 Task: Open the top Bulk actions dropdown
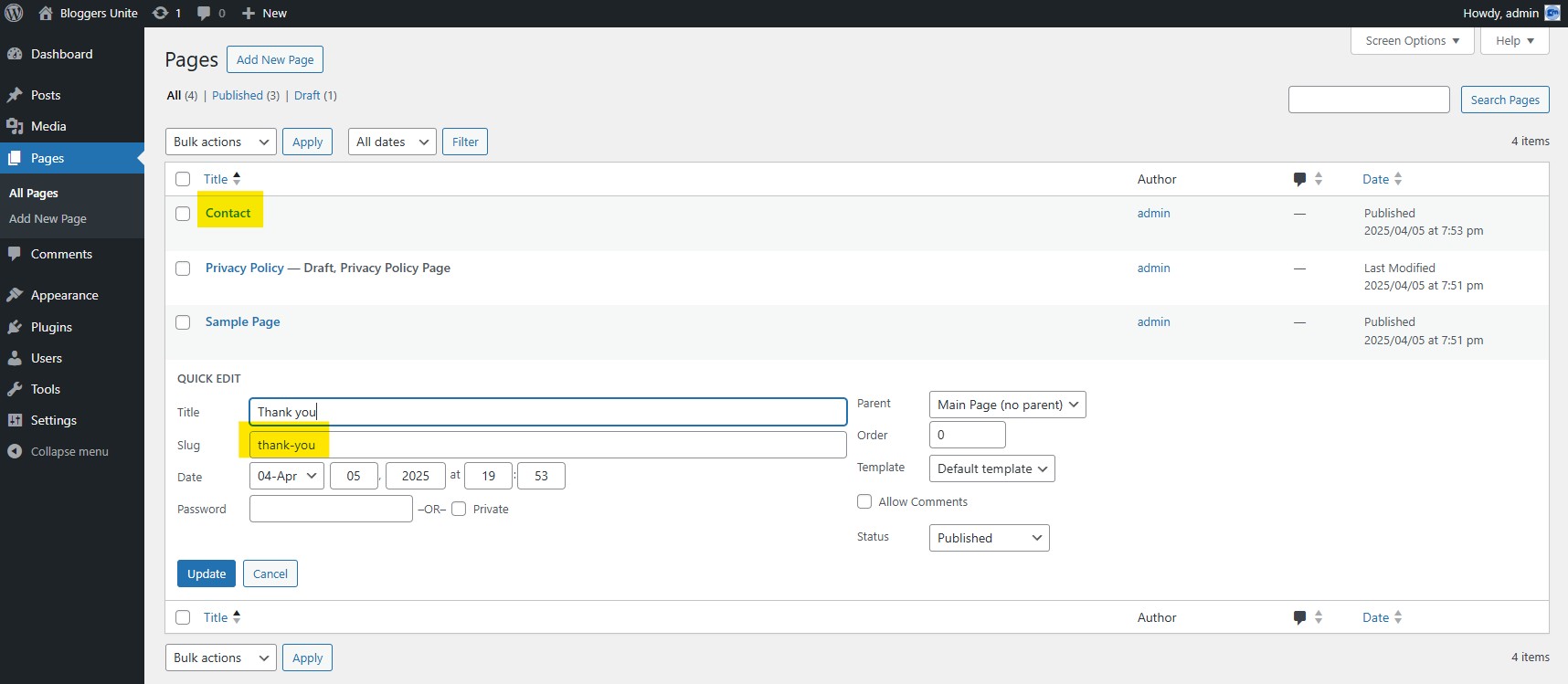pyautogui.click(x=220, y=142)
